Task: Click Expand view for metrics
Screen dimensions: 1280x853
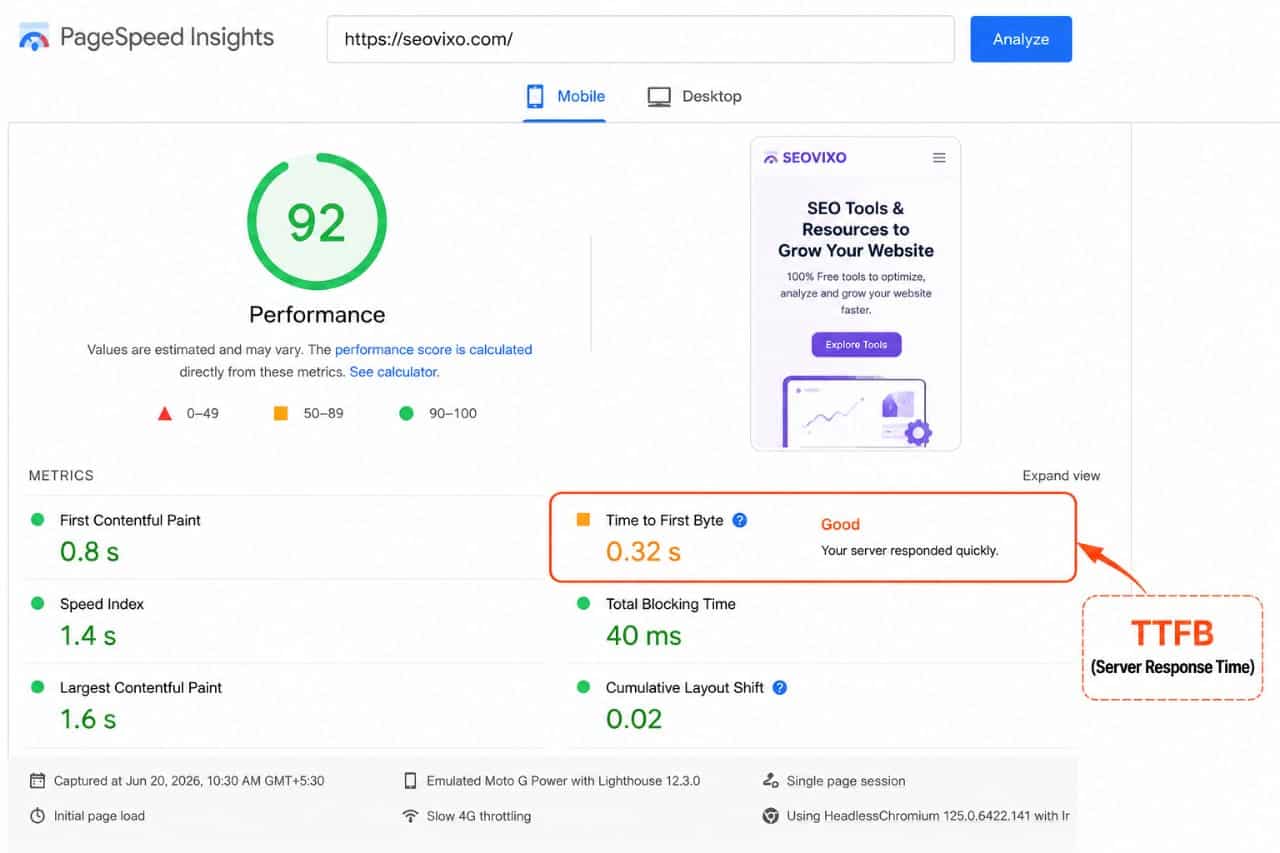Action: tap(1061, 476)
